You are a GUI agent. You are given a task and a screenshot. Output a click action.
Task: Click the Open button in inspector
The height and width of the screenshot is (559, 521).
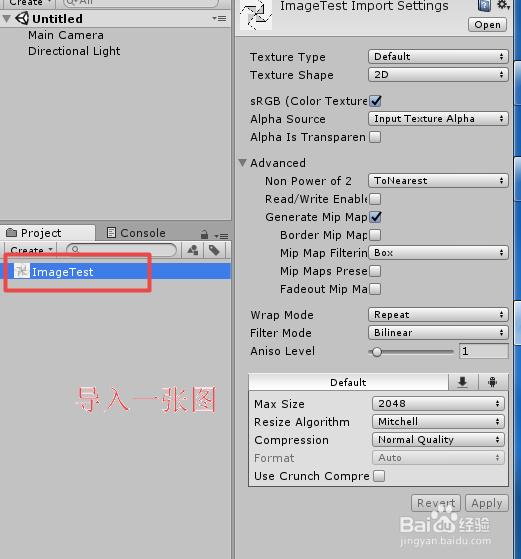[x=487, y=25]
